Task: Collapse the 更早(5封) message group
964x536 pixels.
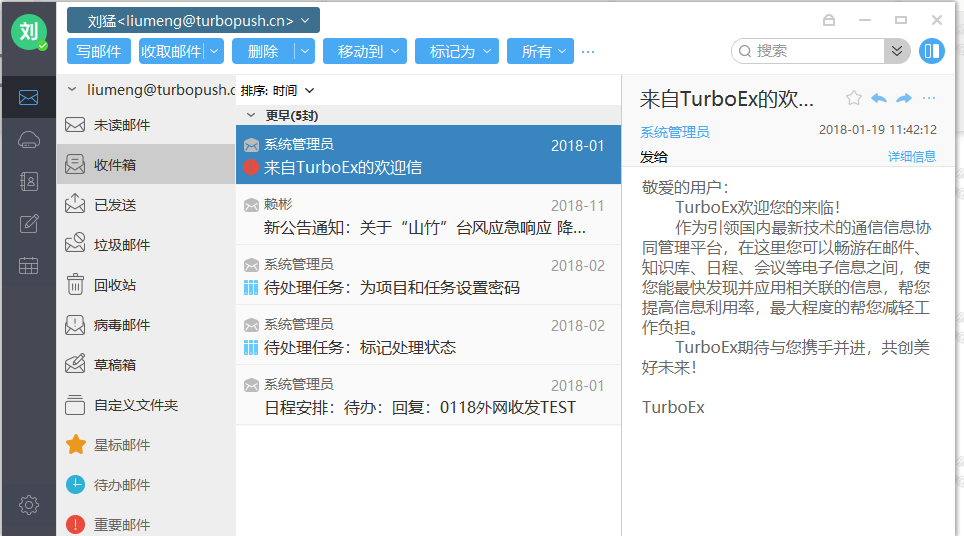Action: pyautogui.click(x=251, y=115)
